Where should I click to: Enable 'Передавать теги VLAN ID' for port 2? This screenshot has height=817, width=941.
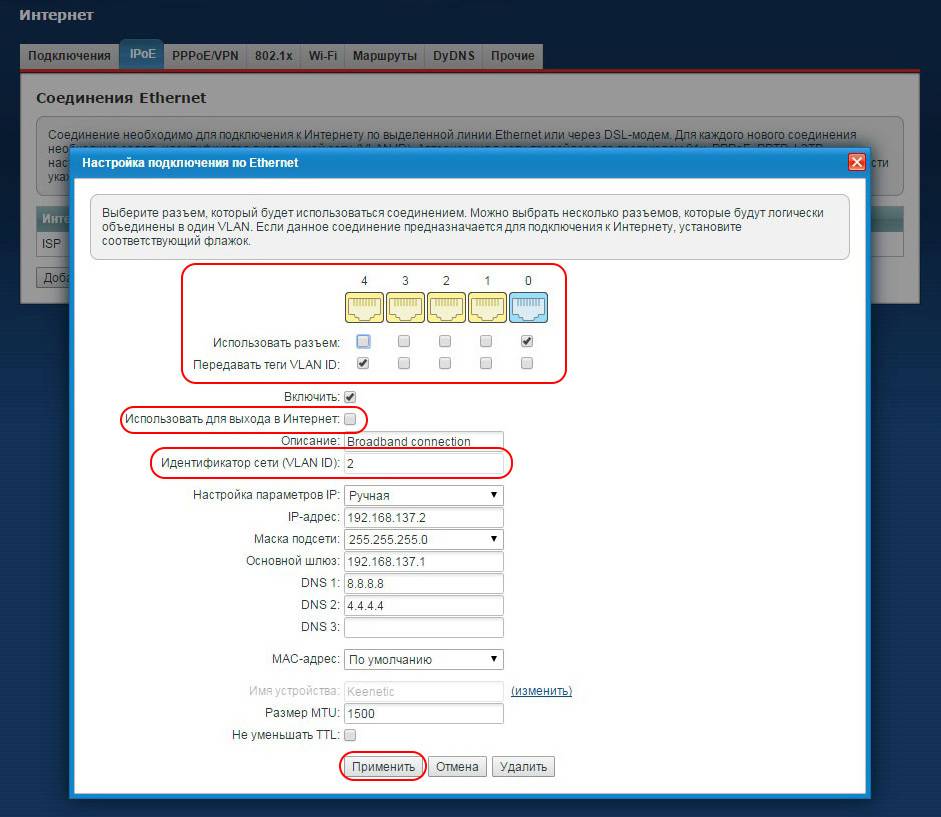(x=445, y=363)
